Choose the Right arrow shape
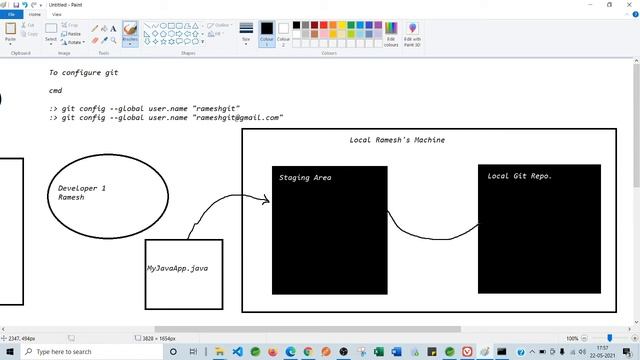The image size is (640, 360). [x=180, y=34]
